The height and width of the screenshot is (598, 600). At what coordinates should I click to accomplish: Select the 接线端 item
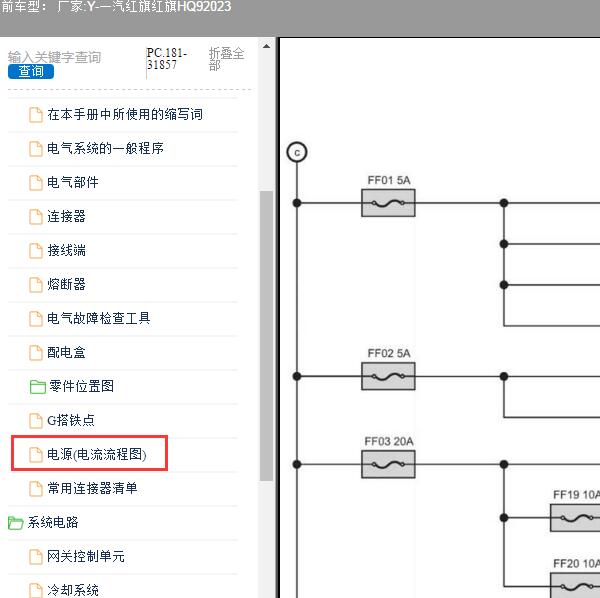(x=66, y=250)
